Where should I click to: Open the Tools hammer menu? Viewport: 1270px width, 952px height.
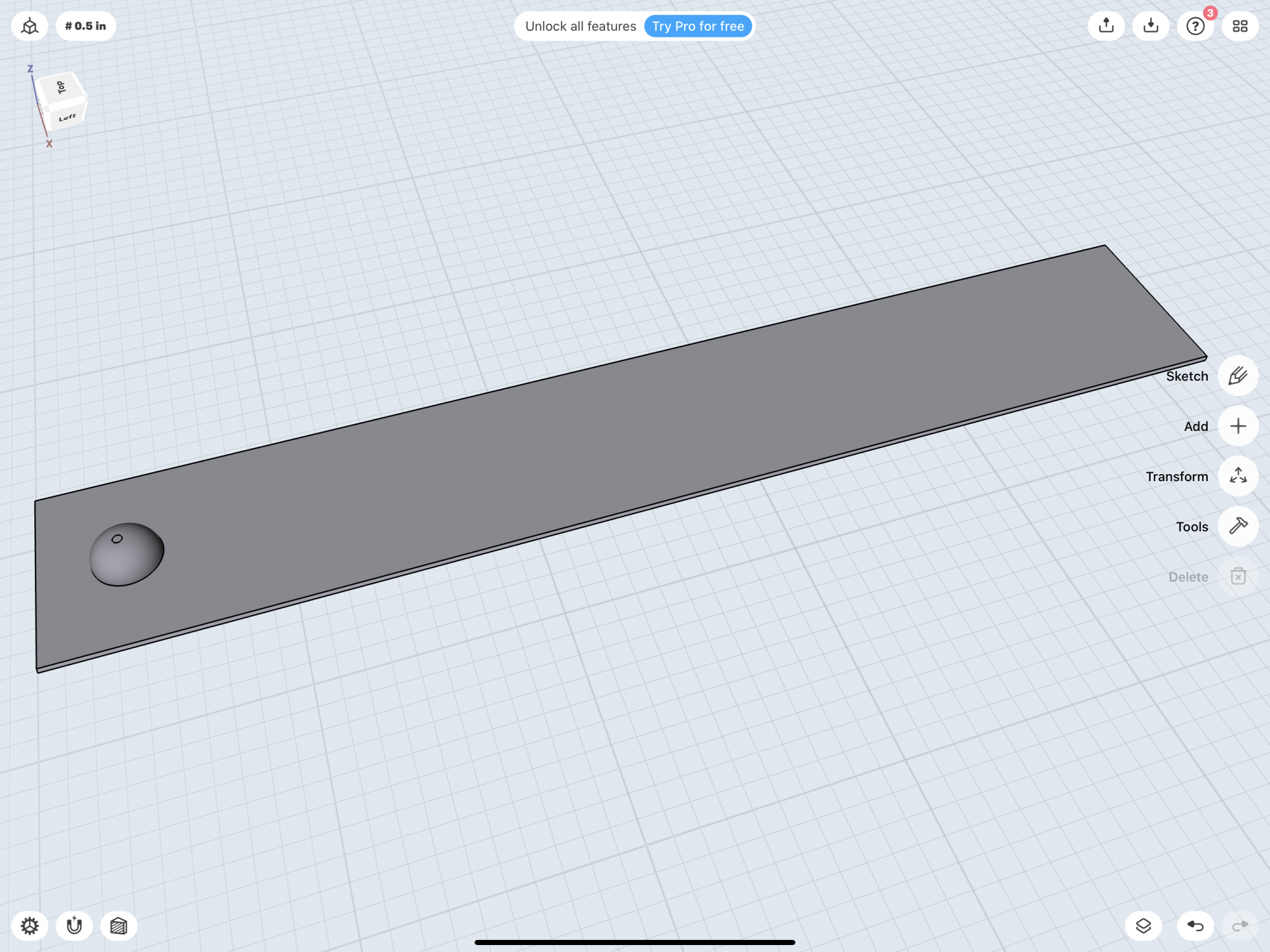(1238, 526)
